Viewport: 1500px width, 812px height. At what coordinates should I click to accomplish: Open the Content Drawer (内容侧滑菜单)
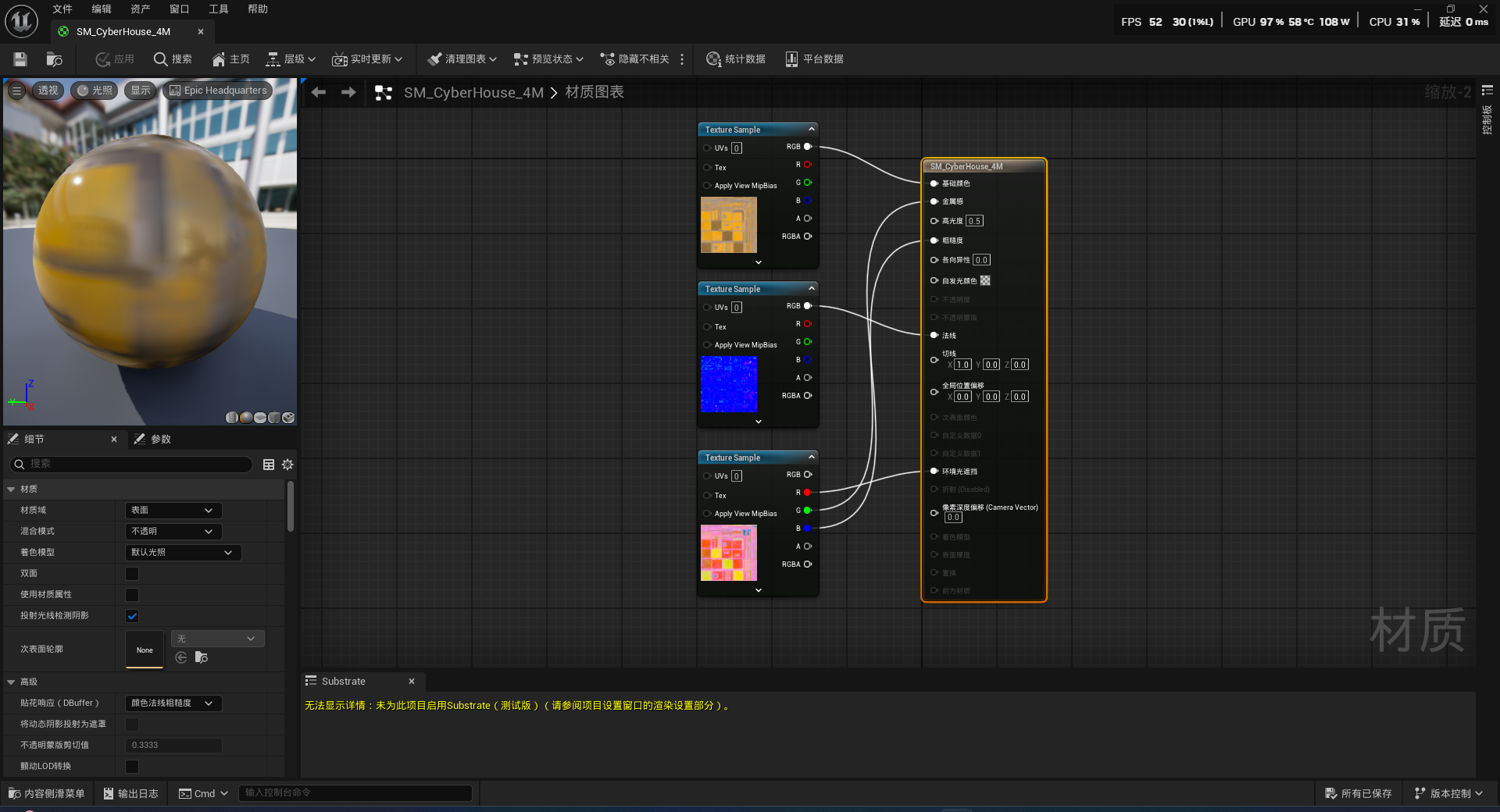pyautogui.click(x=47, y=793)
